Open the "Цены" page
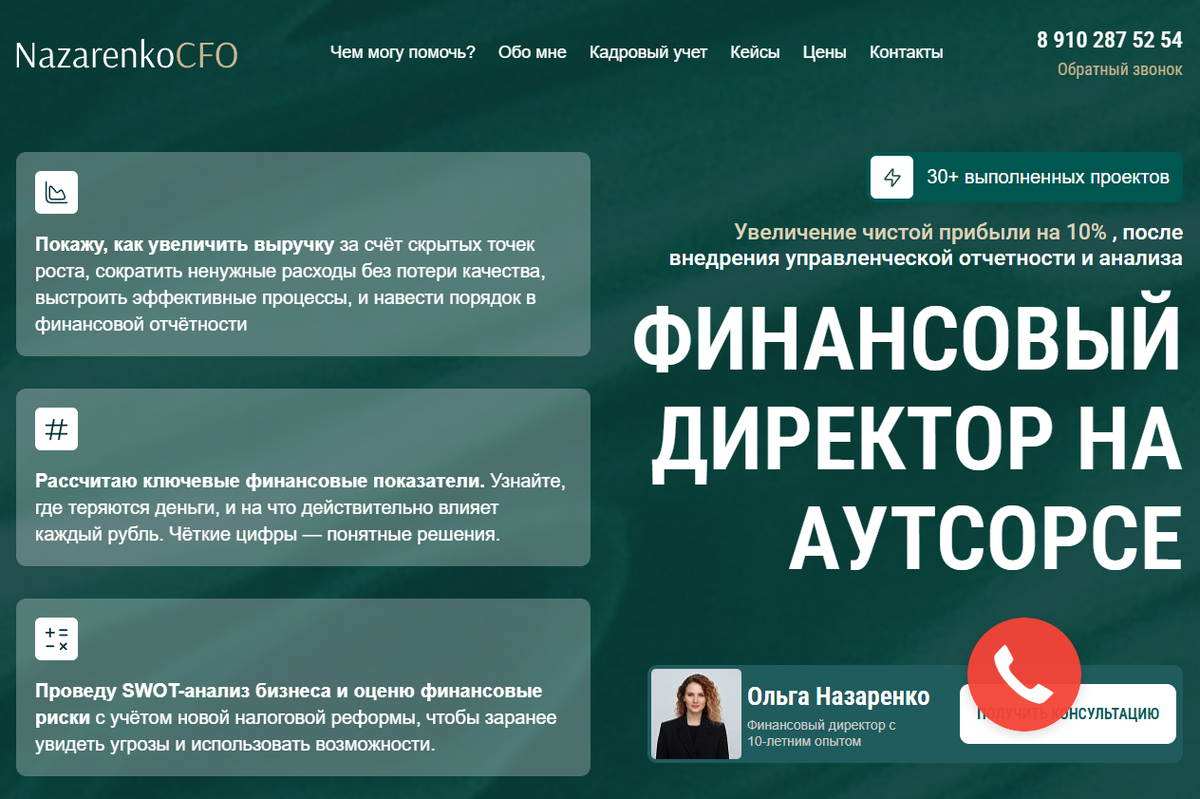The width and height of the screenshot is (1200, 799). coord(824,52)
